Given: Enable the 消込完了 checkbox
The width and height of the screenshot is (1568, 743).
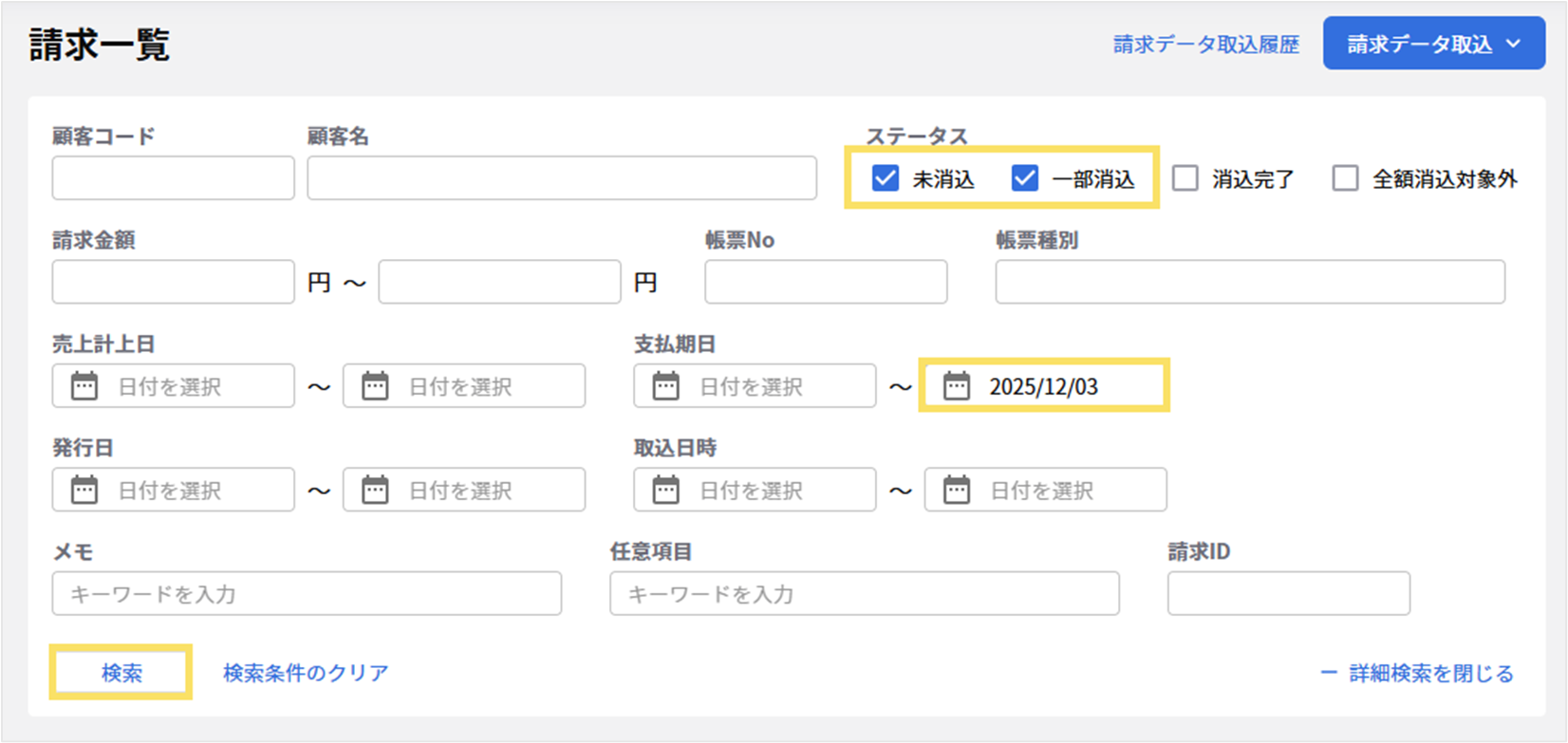Looking at the screenshot, I should click(1185, 178).
